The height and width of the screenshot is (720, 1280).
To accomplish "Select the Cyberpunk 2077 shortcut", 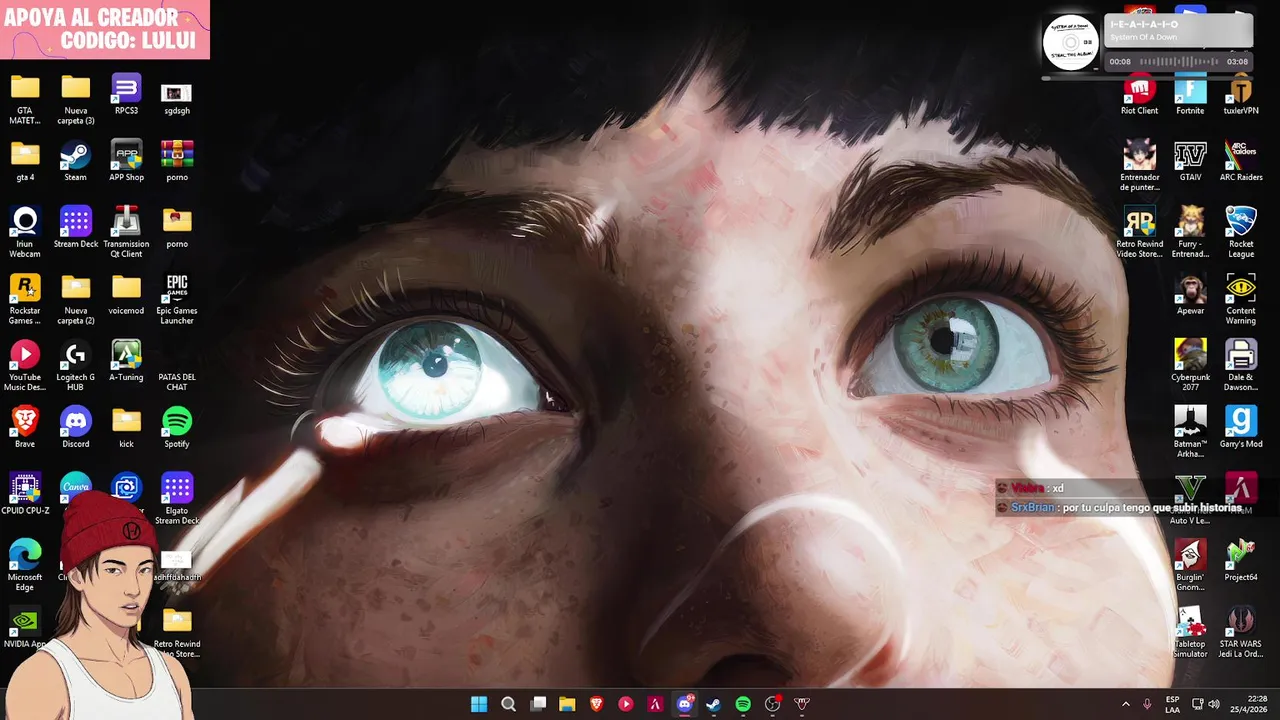I will (x=1190, y=366).
